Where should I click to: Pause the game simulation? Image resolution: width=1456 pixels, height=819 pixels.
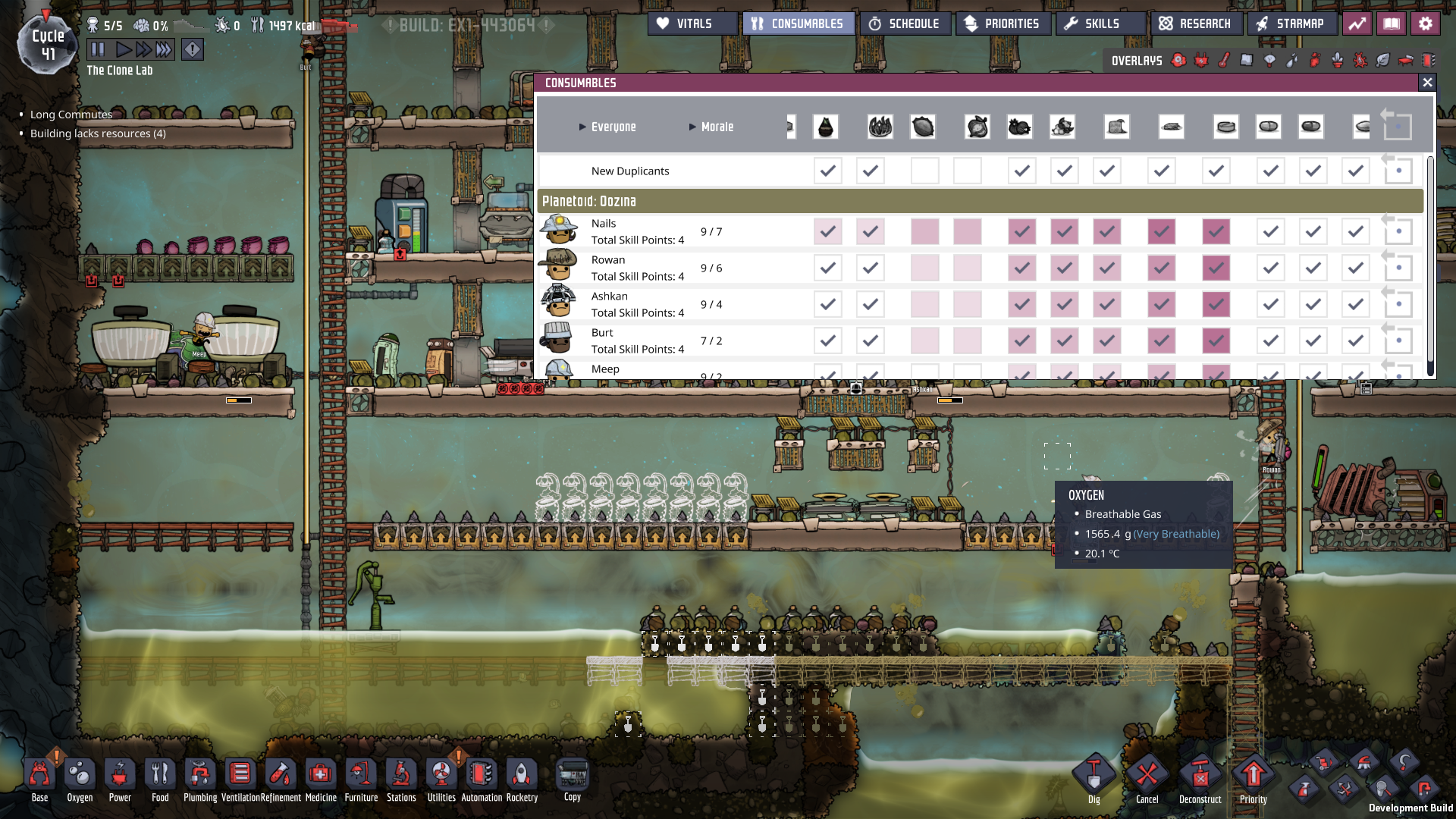coord(98,50)
